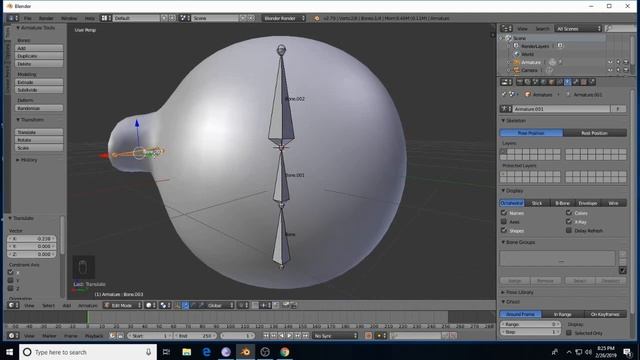Select the B-Bone display type
640x360 pixels.
(562, 203)
